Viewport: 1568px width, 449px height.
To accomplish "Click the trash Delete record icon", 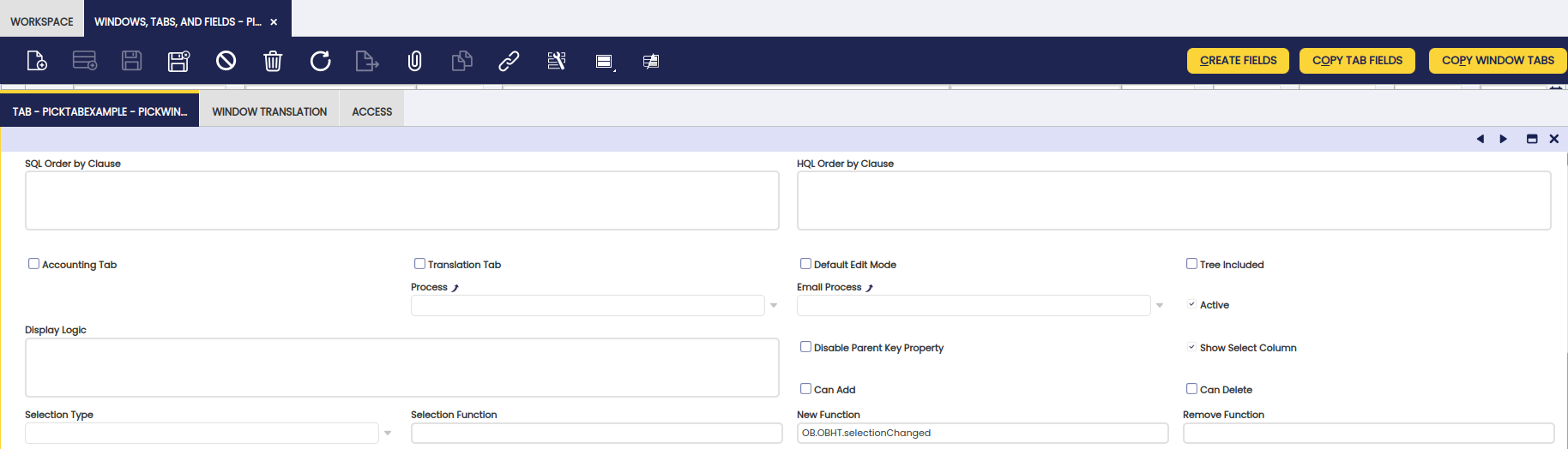I will 273,61.
